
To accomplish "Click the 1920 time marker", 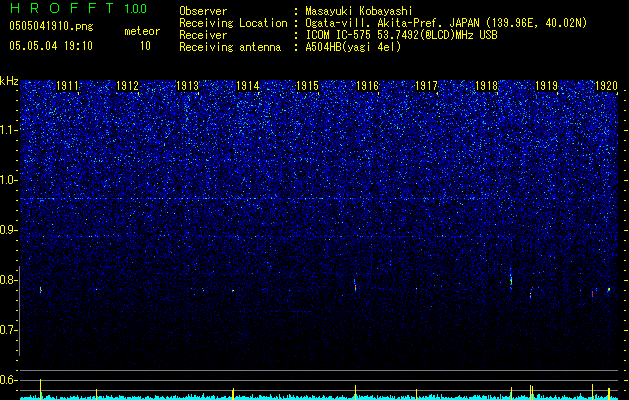I will coord(607,86).
